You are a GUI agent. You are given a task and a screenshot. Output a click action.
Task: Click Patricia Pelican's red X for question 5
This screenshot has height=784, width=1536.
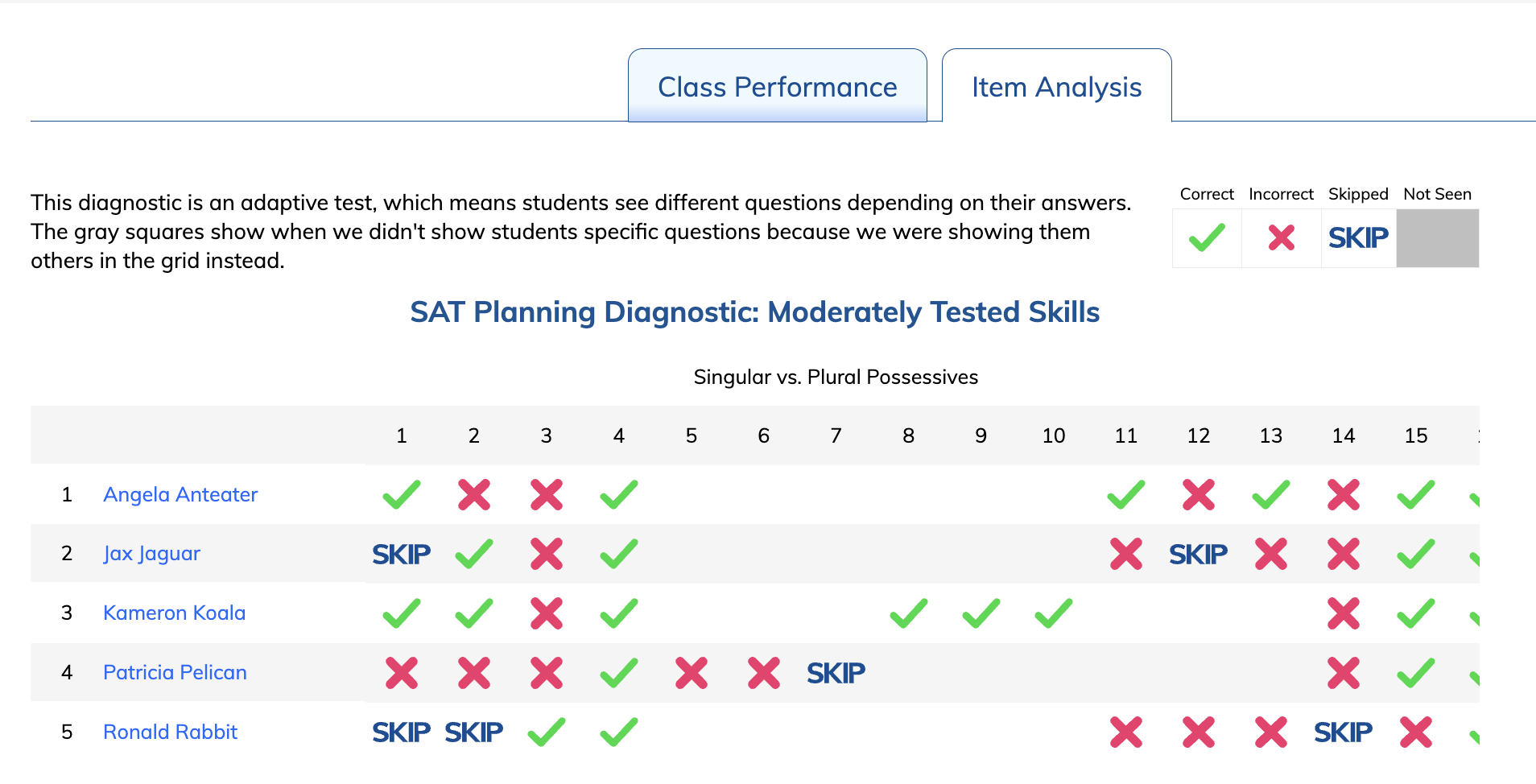(x=692, y=673)
